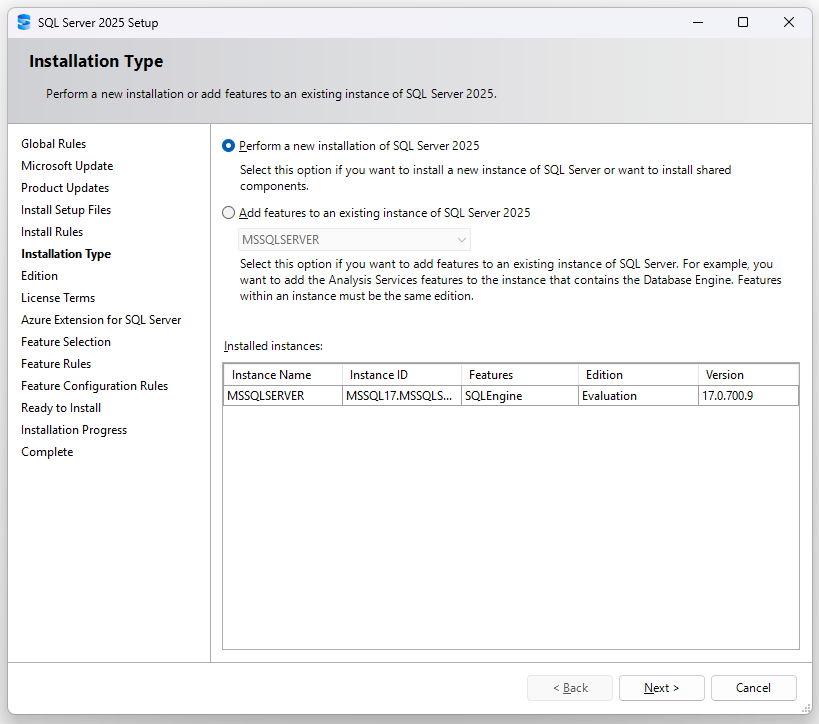The width and height of the screenshot is (819, 724).
Task: Go to License Terms step
Action: point(57,297)
